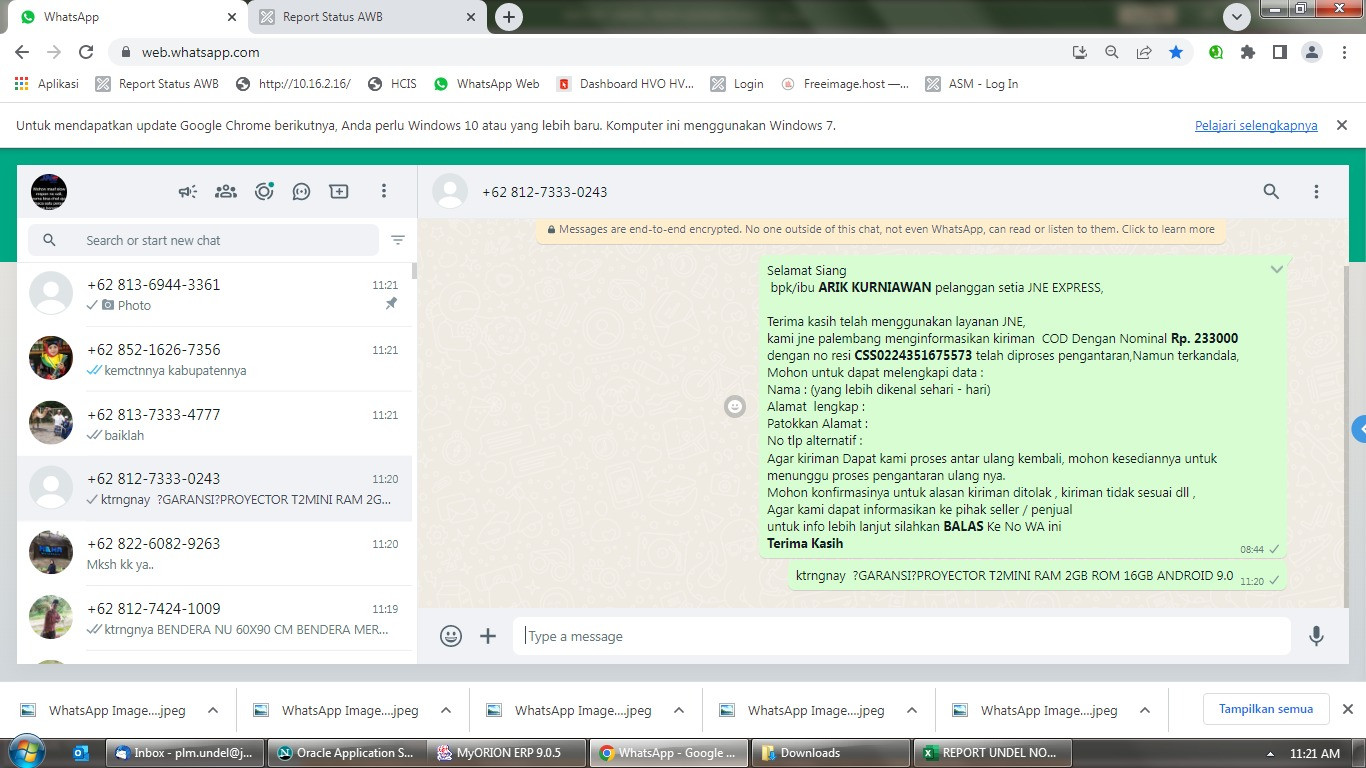This screenshot has width=1366, height=768.
Task: React to message with smiley icon
Action: click(x=735, y=406)
